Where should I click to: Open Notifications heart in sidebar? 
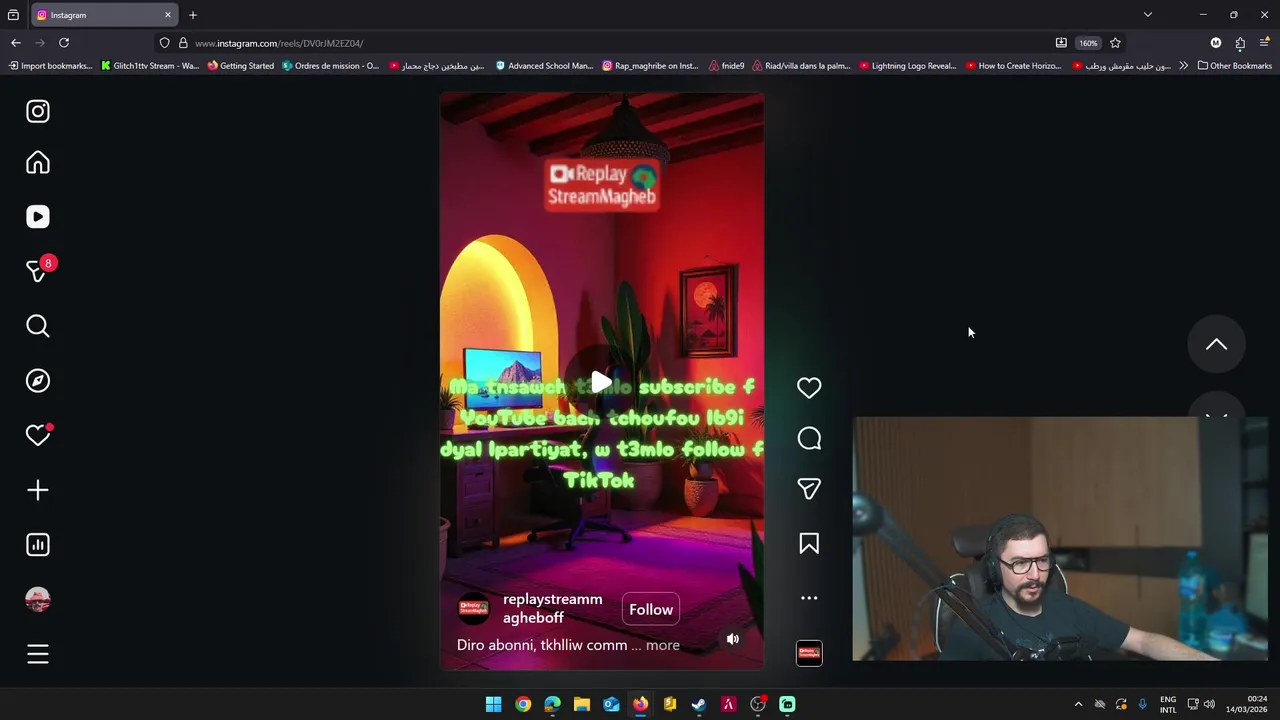tap(38, 435)
